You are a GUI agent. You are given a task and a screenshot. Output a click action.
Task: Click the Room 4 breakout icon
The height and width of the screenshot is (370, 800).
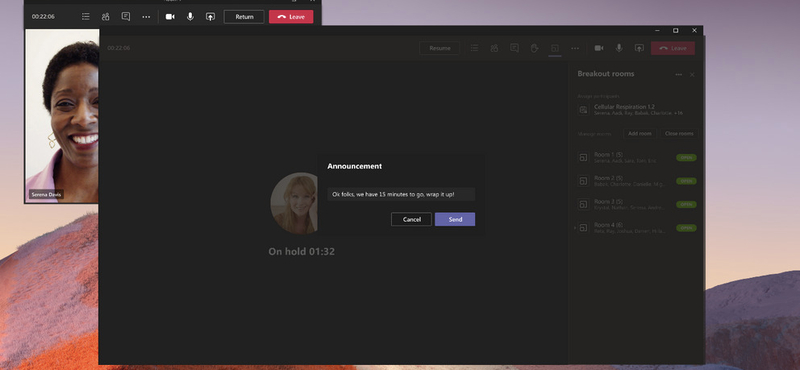[x=583, y=228]
